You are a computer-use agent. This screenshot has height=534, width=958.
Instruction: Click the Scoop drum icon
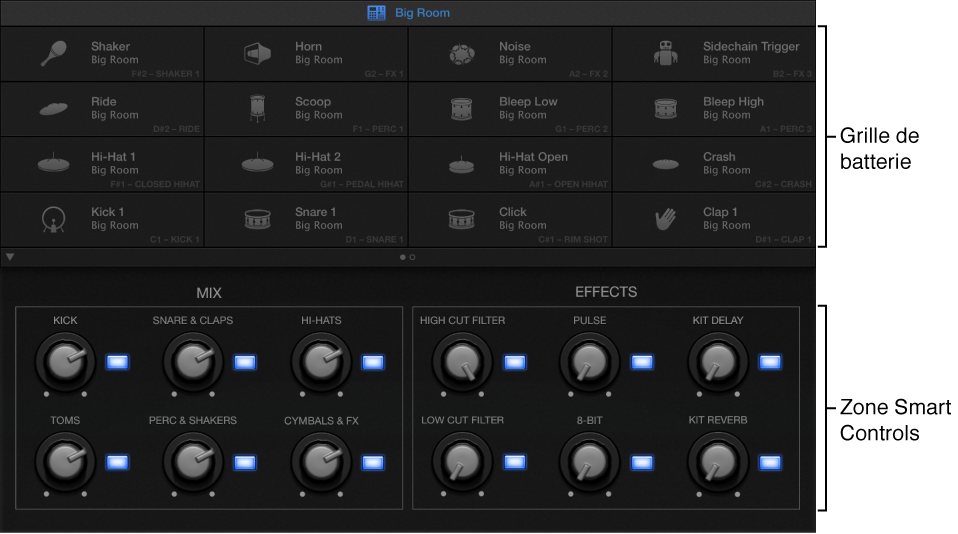click(x=257, y=108)
